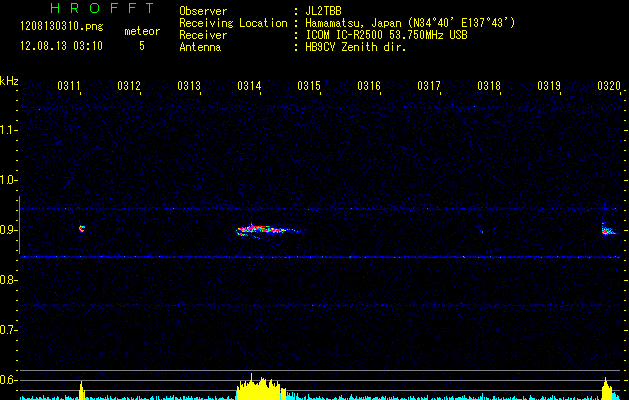Screen dimensions: 629x400
Task: Click the file name 1208130310.png
Action: click(x=59, y=20)
